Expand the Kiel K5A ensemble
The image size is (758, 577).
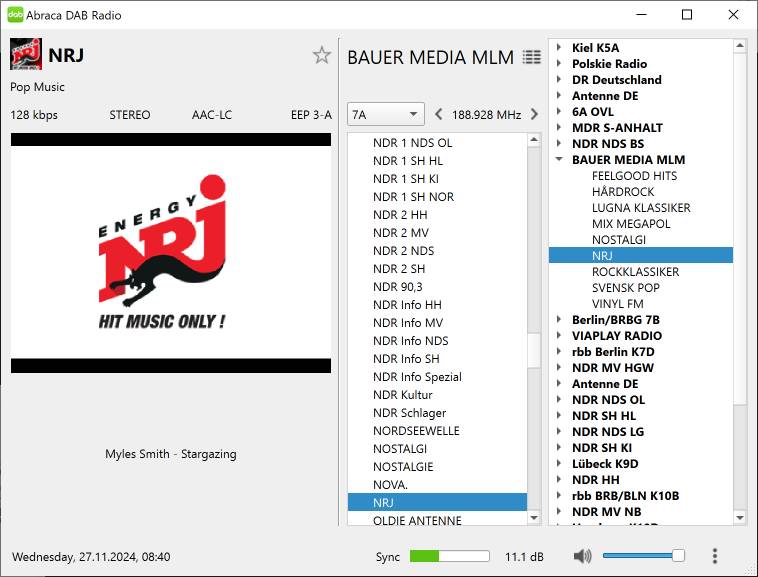click(558, 48)
